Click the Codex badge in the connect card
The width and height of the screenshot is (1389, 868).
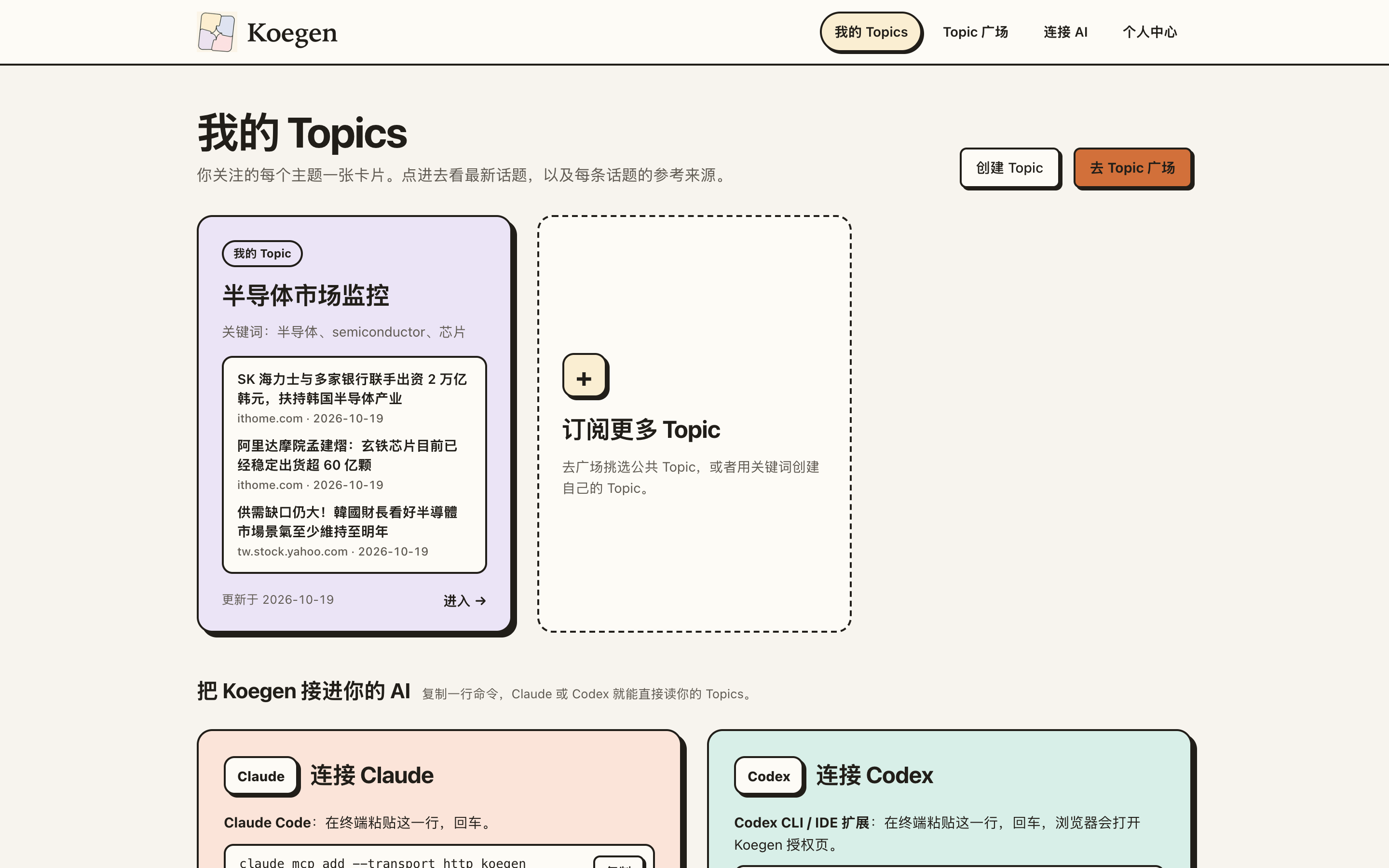point(769,776)
